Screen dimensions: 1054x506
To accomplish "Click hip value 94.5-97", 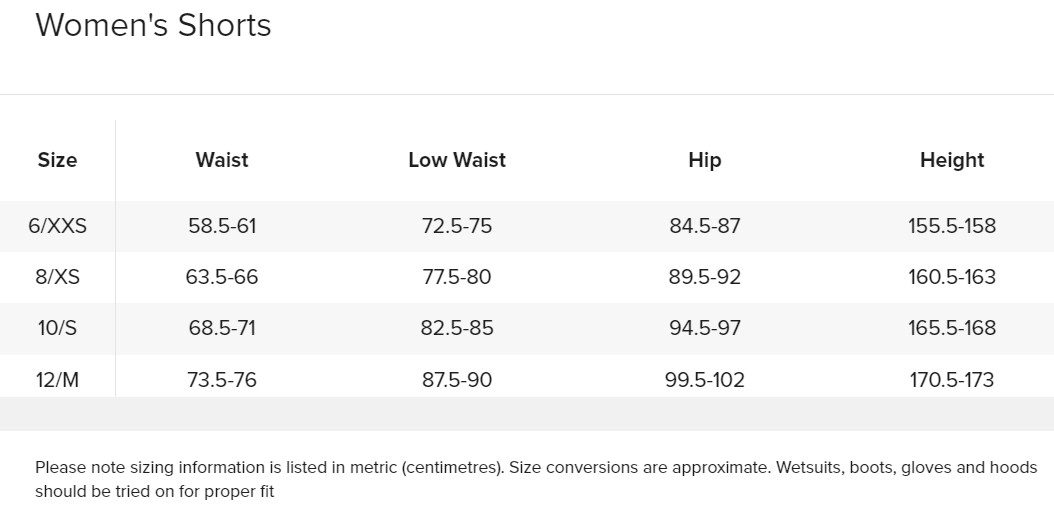I will 704,328.
